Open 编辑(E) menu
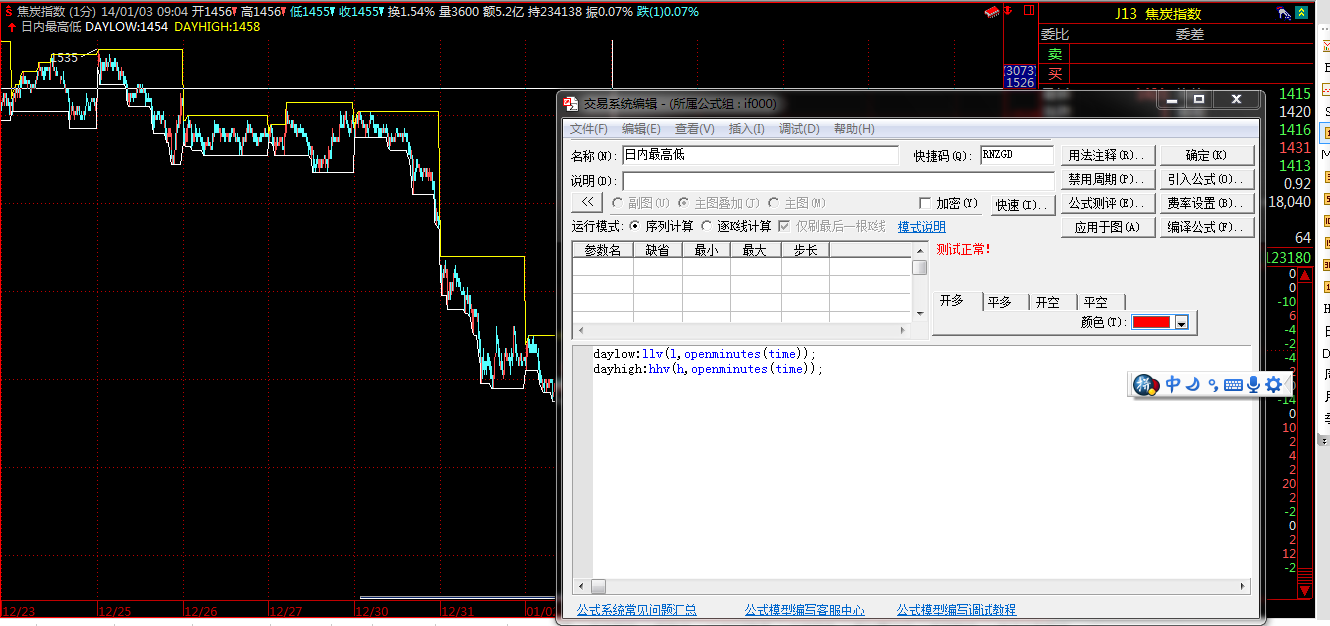The height and width of the screenshot is (626, 1330). pyautogui.click(x=641, y=129)
